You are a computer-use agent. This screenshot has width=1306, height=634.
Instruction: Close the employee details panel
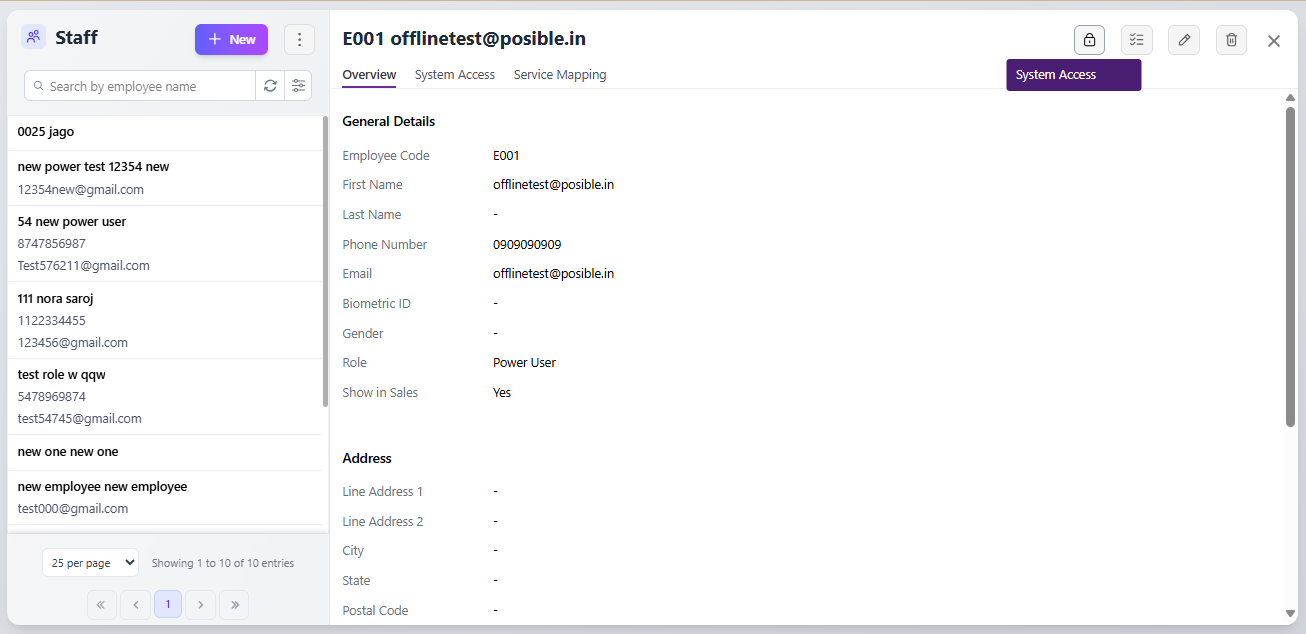point(1273,41)
